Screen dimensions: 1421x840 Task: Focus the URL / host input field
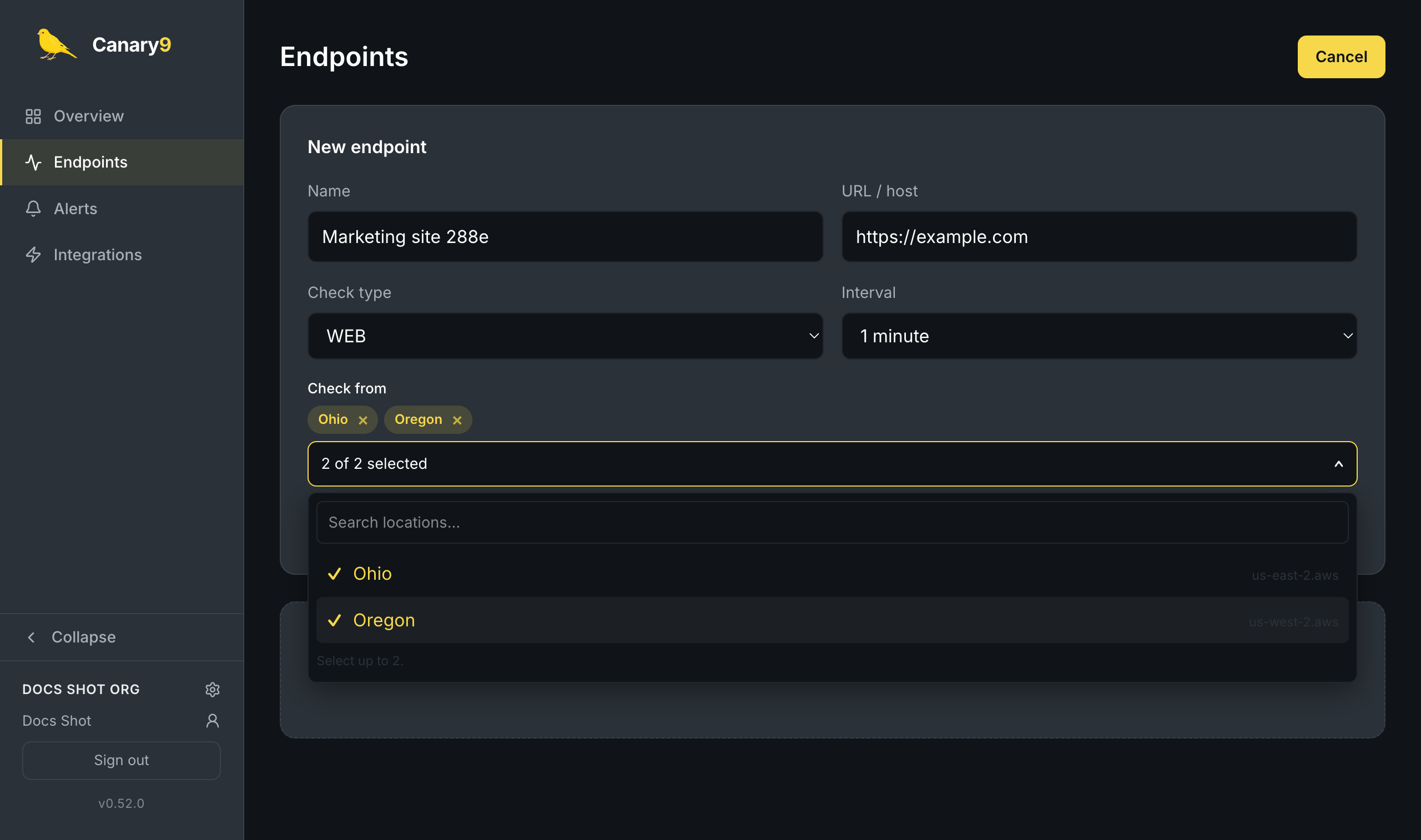[x=1099, y=236]
